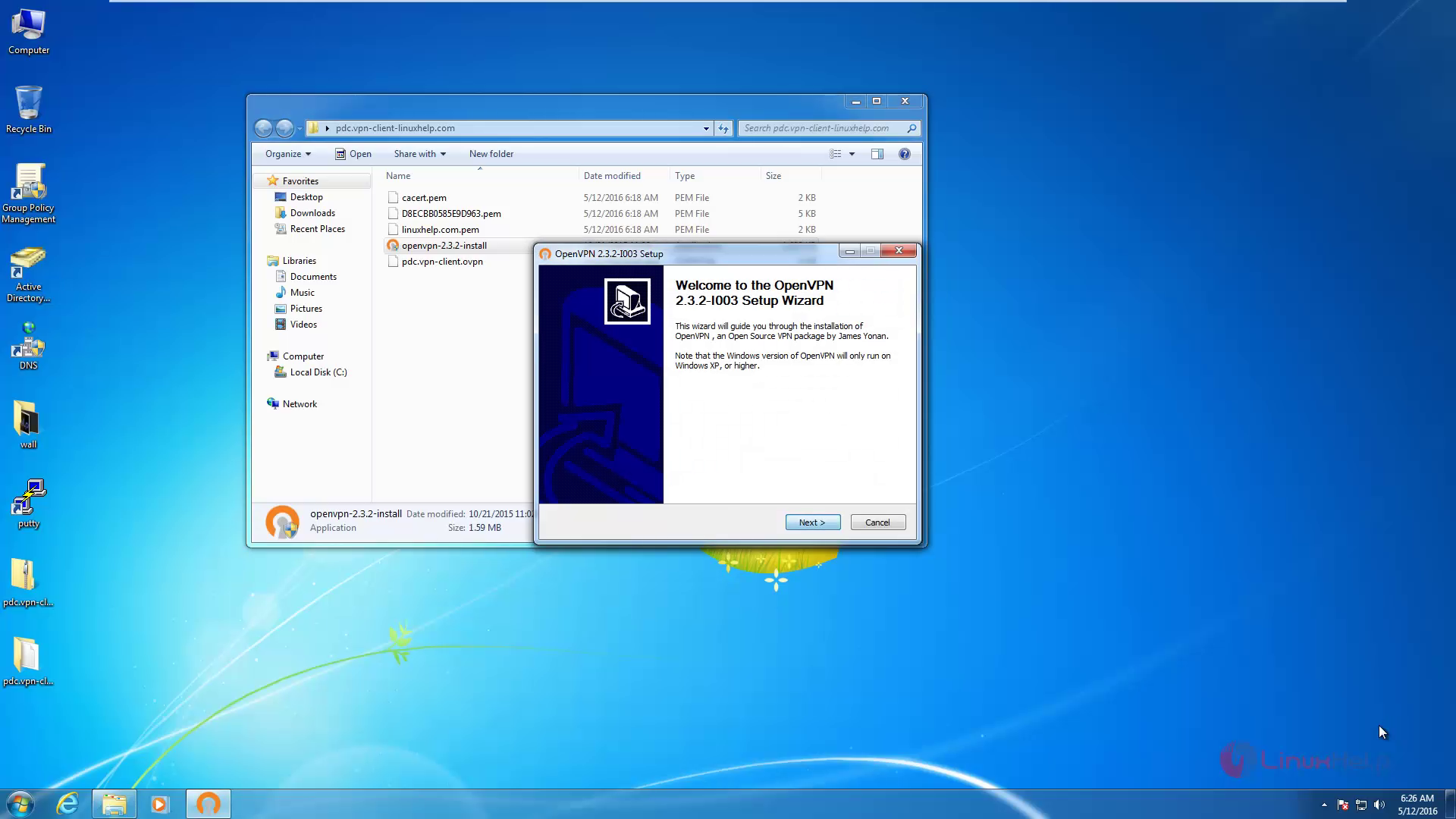Click the Change your view icon

[x=836, y=154]
